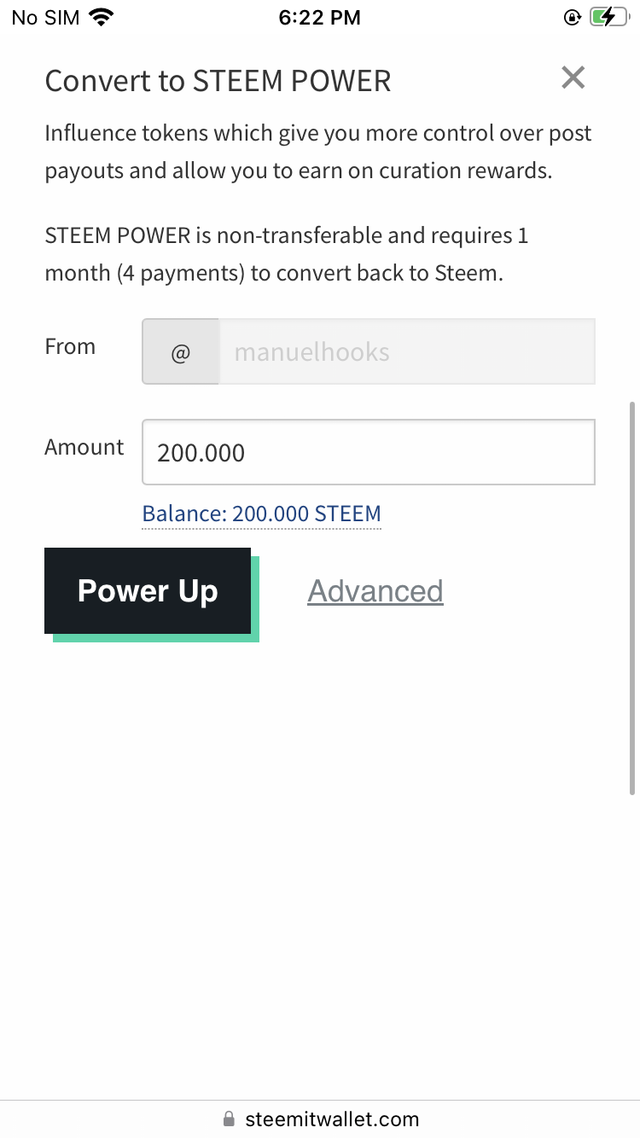Tap the No SIM carrier text
The height and width of the screenshot is (1138, 640).
click(x=45, y=17)
